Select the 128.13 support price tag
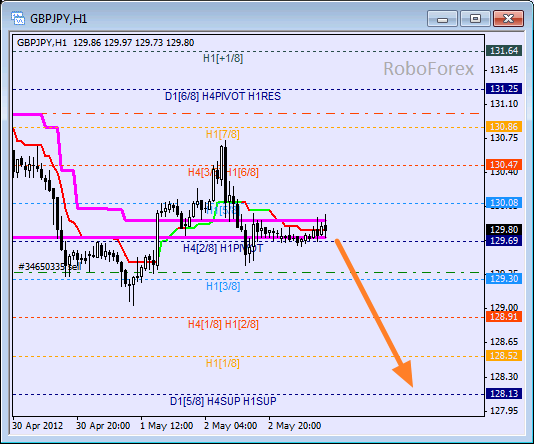534x444 pixels. click(x=504, y=394)
